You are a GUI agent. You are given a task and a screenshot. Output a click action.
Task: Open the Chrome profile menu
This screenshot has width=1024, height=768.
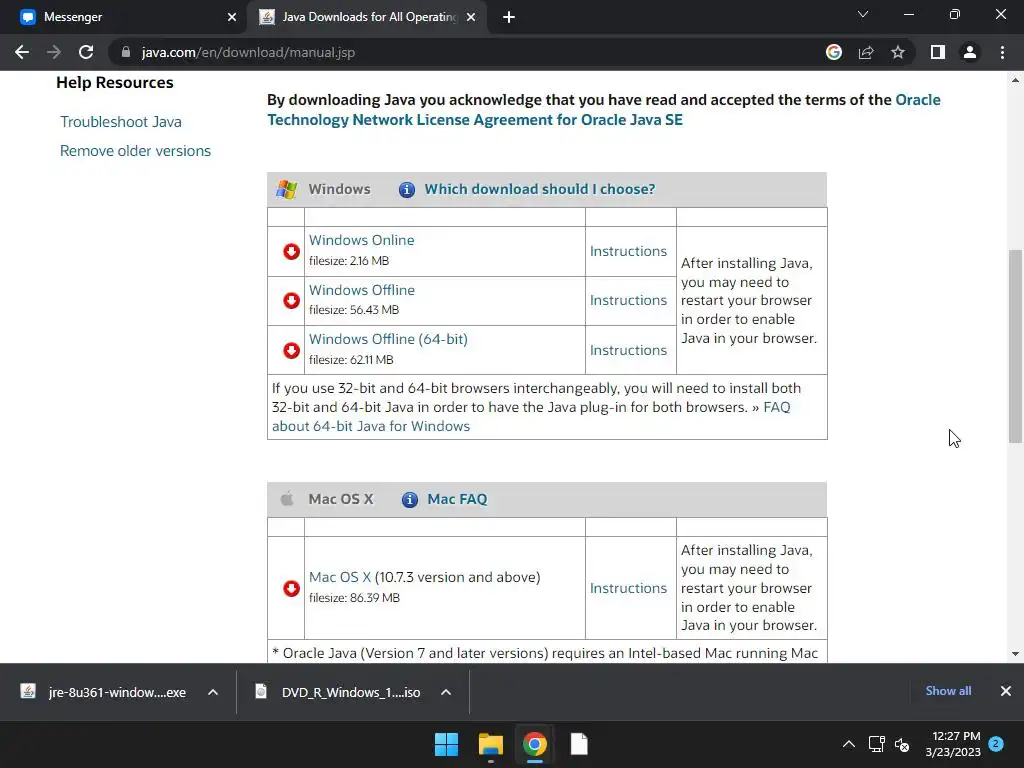point(970,52)
